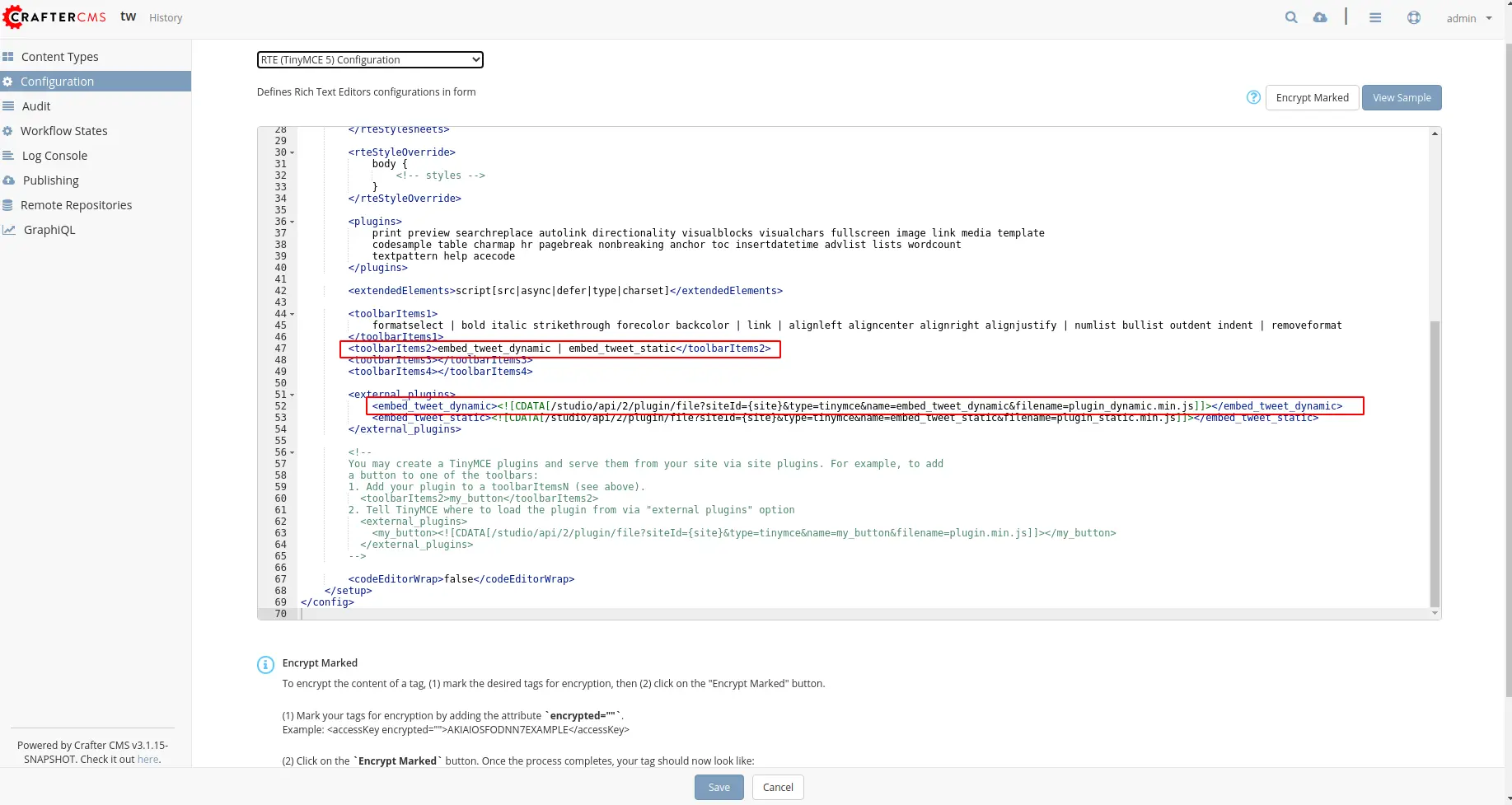Click the cloud publish icon in header
1512x805 pixels.
click(x=1320, y=17)
